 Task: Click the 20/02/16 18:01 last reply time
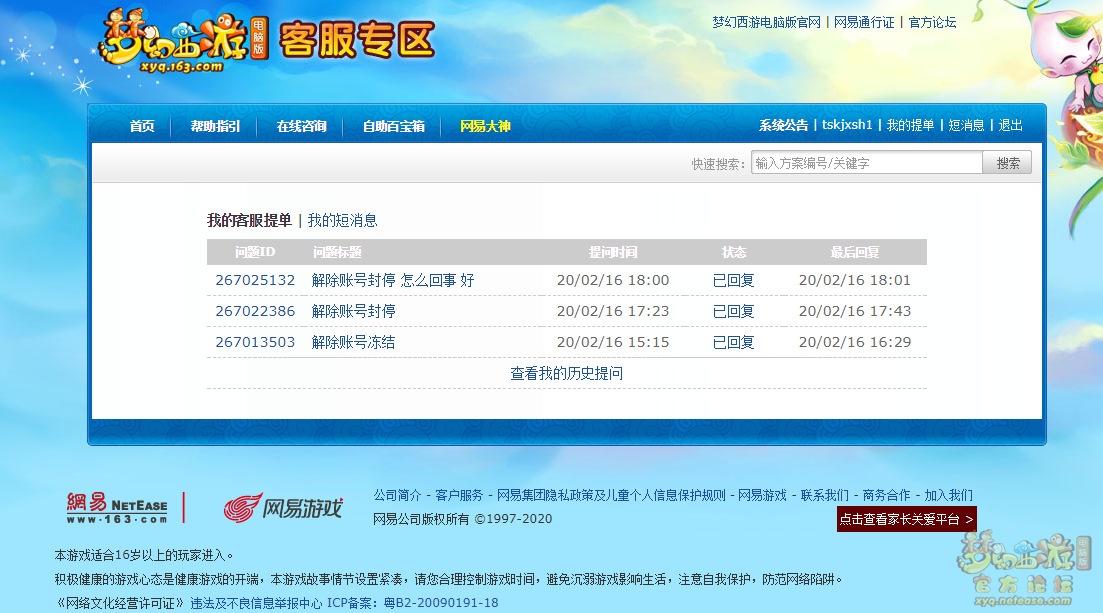[x=855, y=280]
